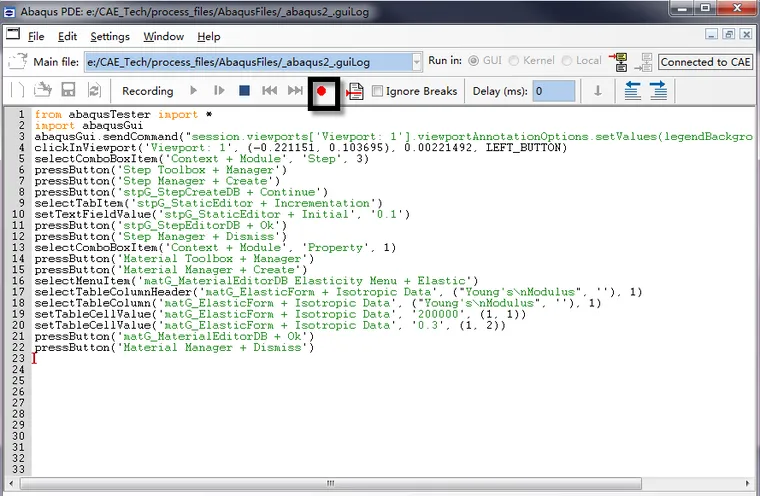Click line 4 starting with clickInViewport
This screenshot has height=496, width=760.
click(x=301, y=148)
